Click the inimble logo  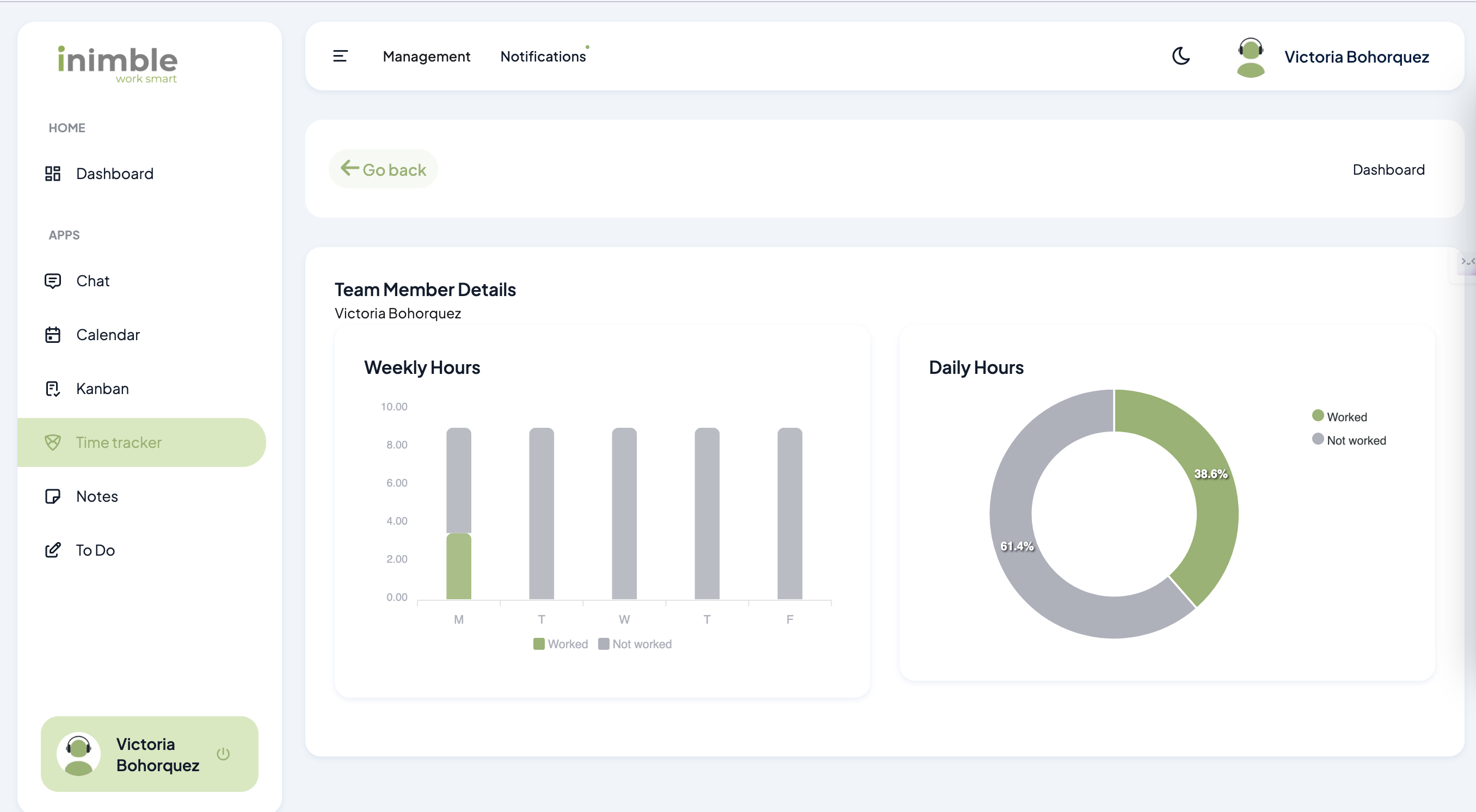[118, 63]
